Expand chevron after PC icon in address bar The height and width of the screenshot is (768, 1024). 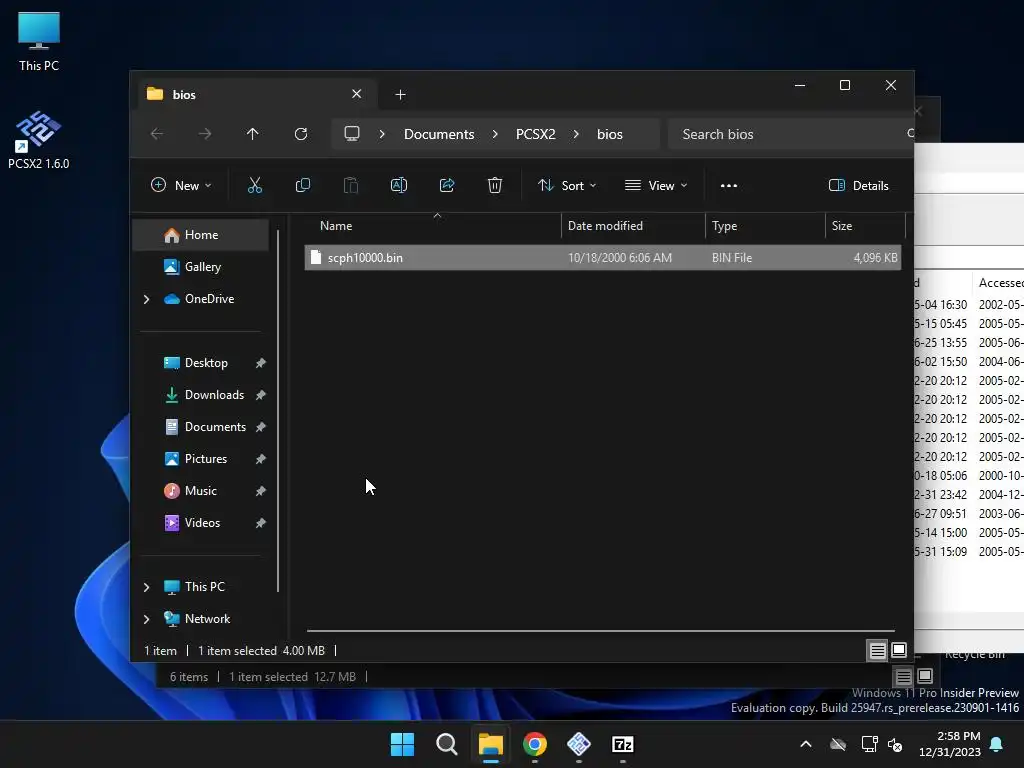[382, 134]
